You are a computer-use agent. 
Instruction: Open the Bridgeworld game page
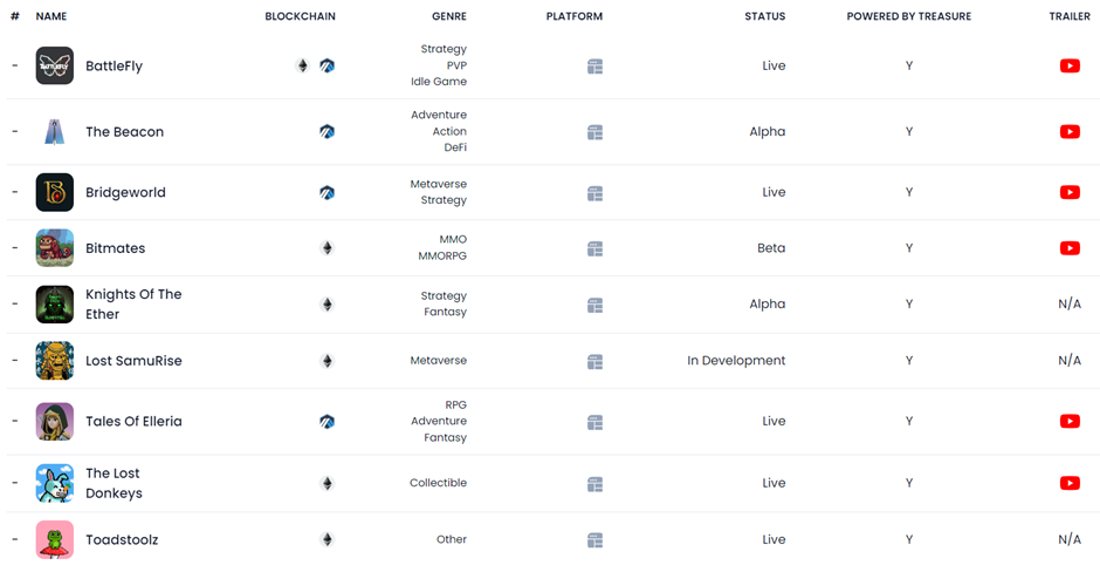(125, 193)
